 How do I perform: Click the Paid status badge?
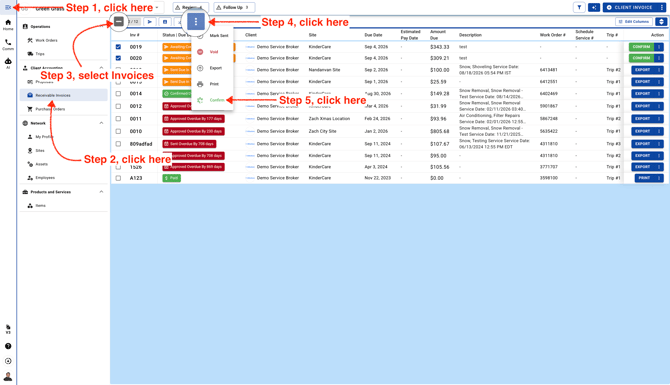[x=171, y=178]
